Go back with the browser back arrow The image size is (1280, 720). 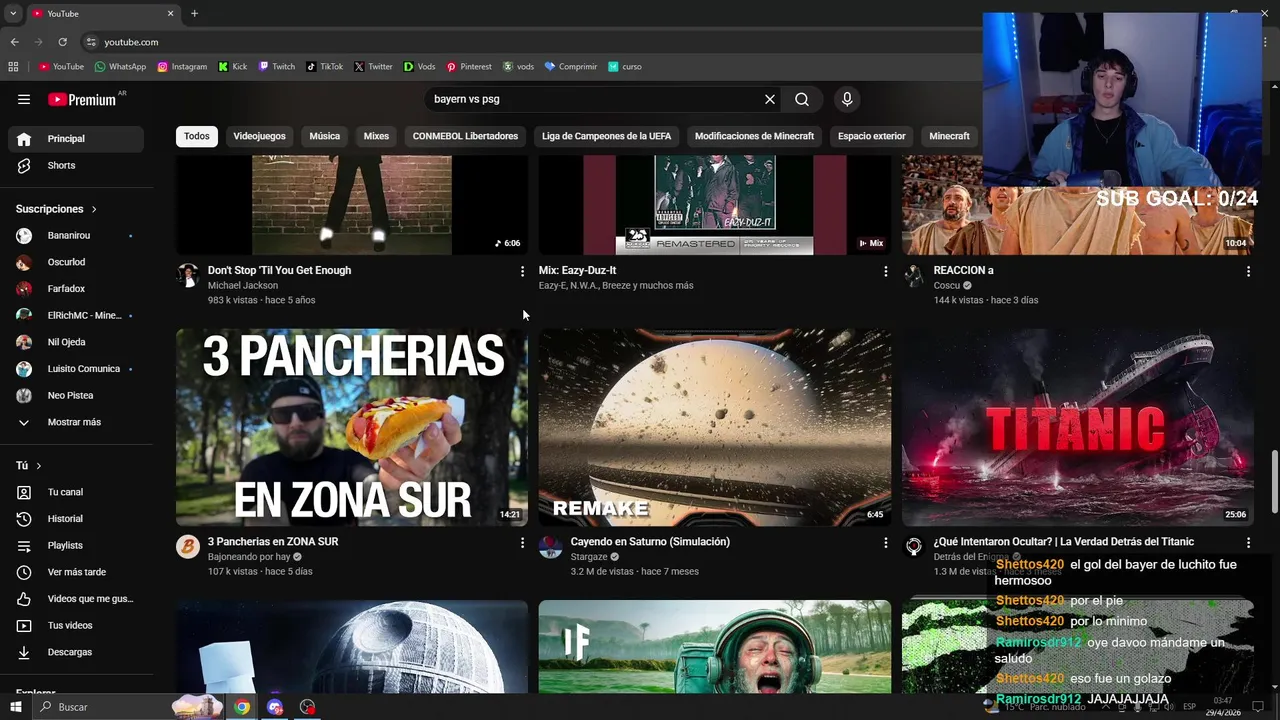point(14,42)
